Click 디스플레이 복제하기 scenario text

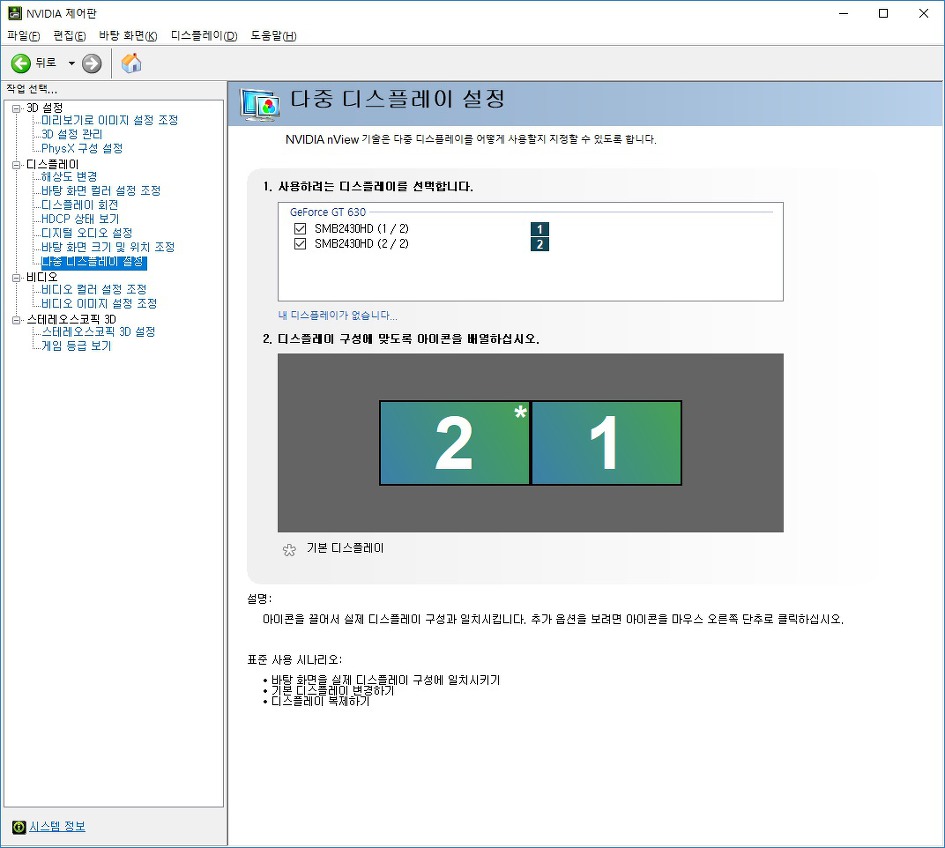(x=320, y=701)
